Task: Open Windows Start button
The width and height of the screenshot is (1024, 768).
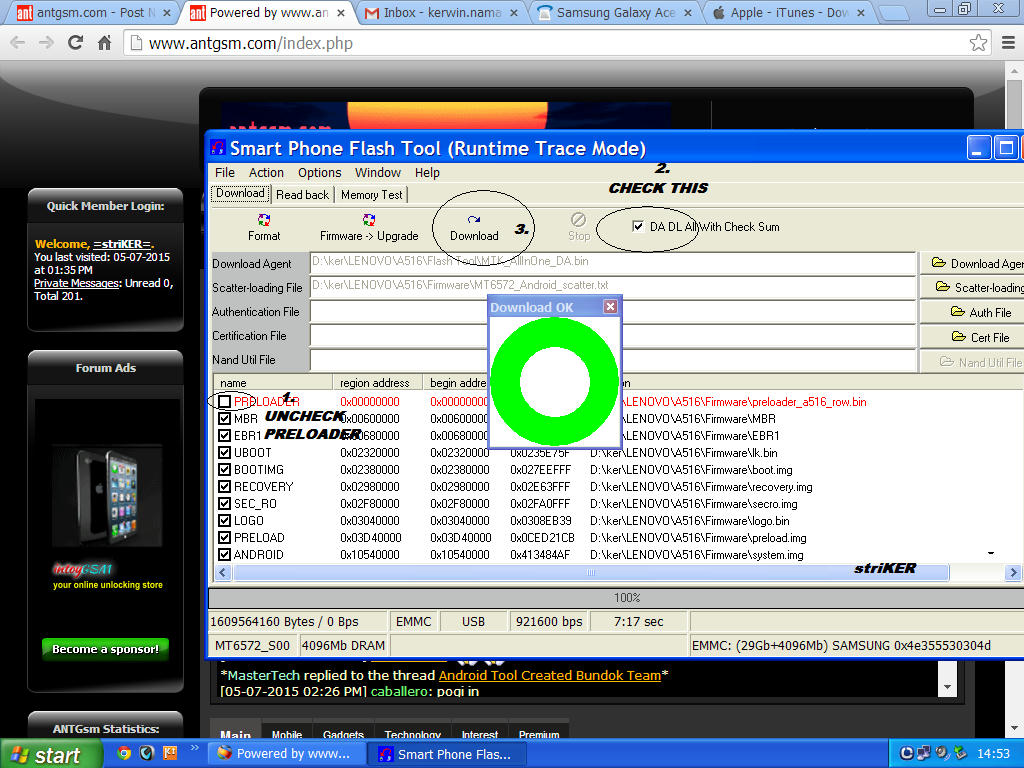Action: [51, 754]
